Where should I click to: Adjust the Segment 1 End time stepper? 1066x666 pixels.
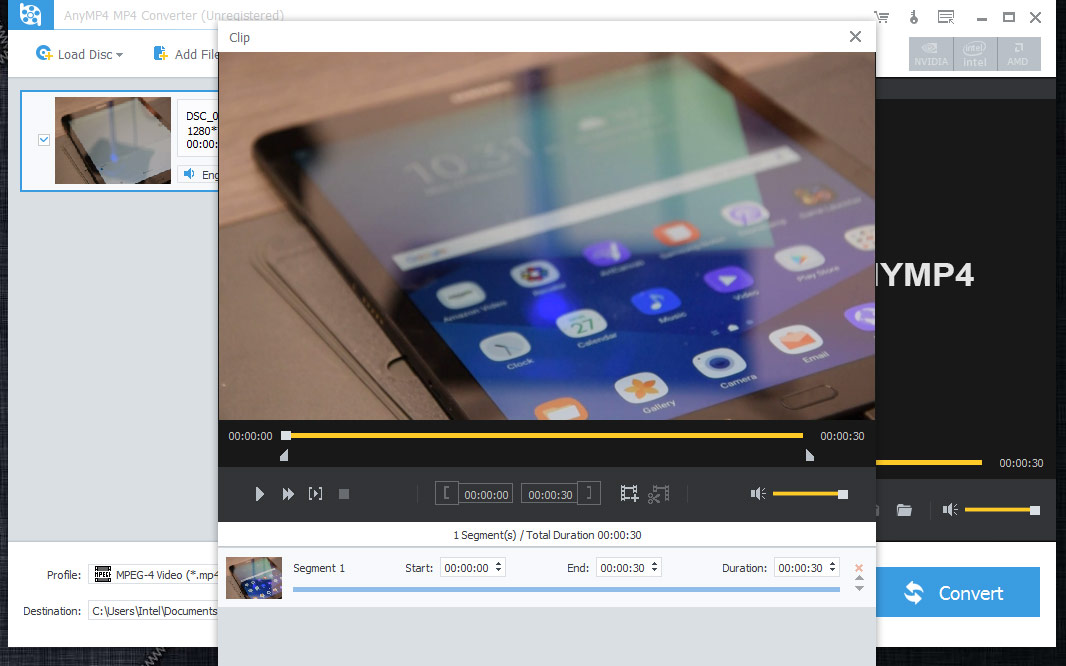pos(655,568)
